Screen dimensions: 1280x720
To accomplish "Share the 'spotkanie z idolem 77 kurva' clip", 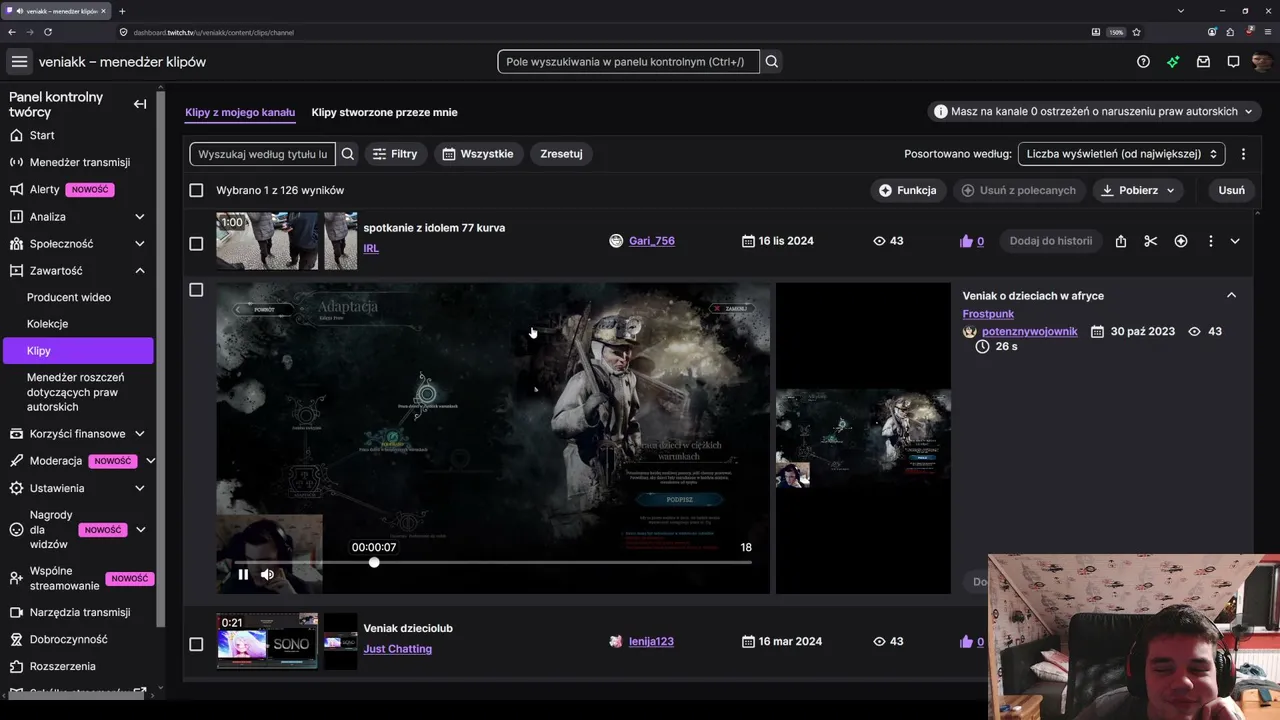I will pyautogui.click(x=1121, y=241).
